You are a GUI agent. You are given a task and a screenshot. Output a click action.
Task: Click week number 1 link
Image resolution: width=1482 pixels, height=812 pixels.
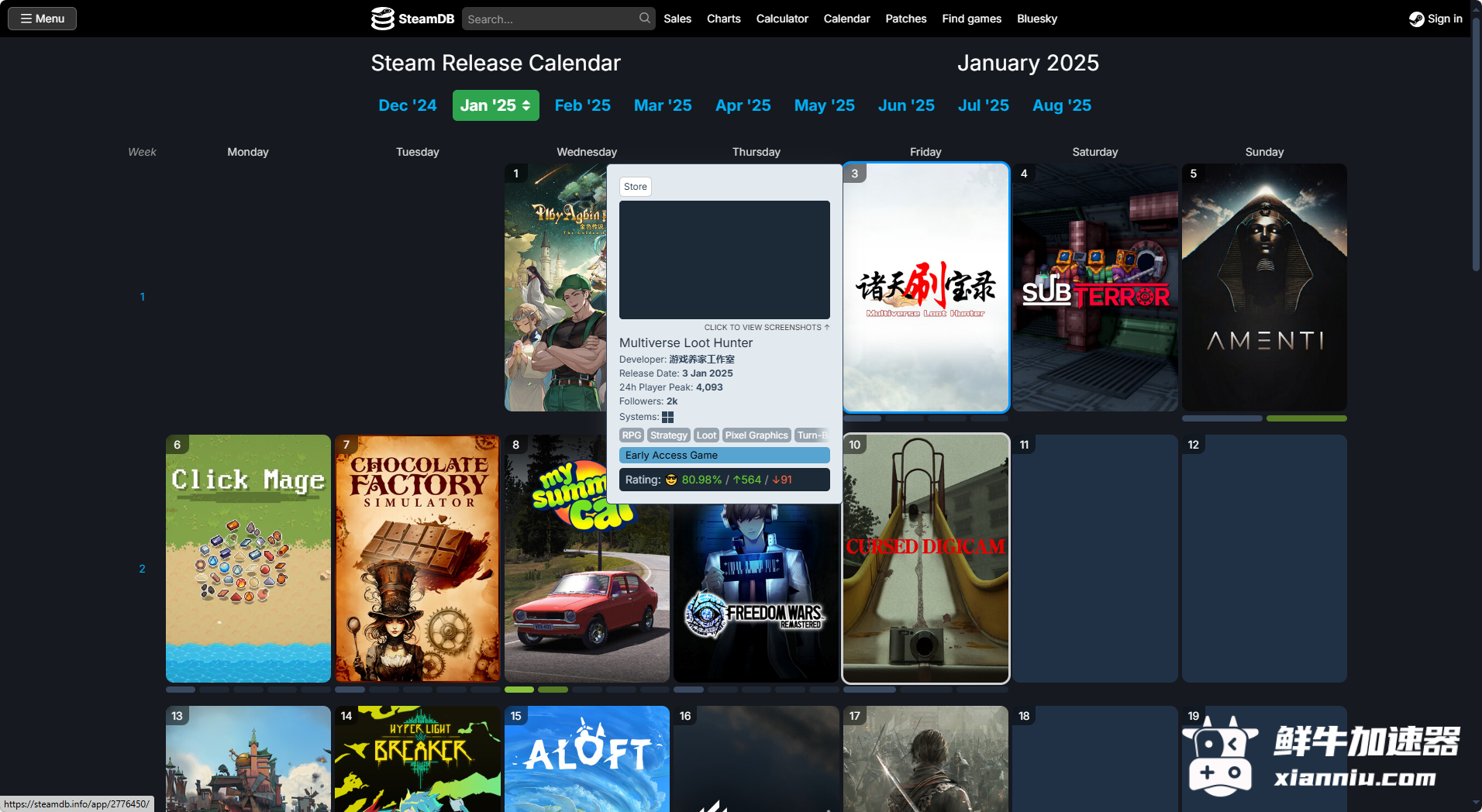142,297
